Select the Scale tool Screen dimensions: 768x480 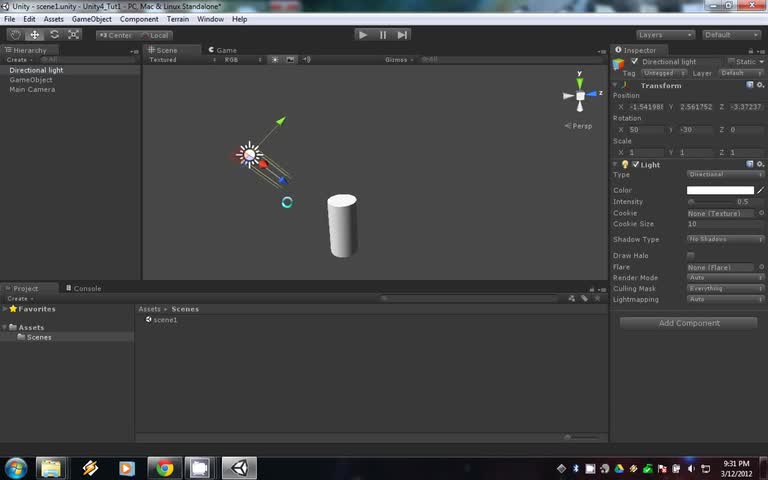(x=73, y=35)
